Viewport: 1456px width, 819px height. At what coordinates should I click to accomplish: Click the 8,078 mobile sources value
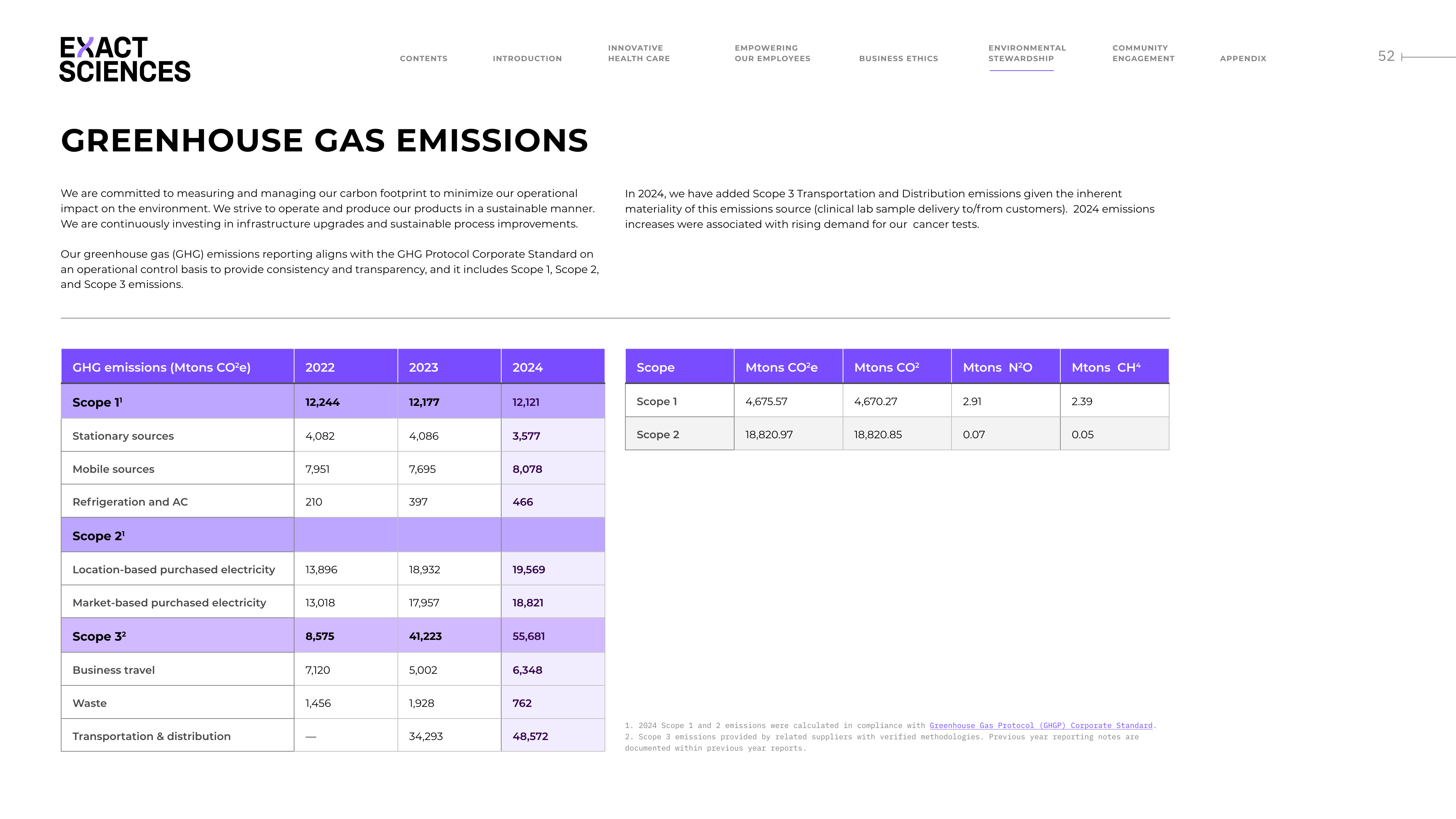coord(527,469)
